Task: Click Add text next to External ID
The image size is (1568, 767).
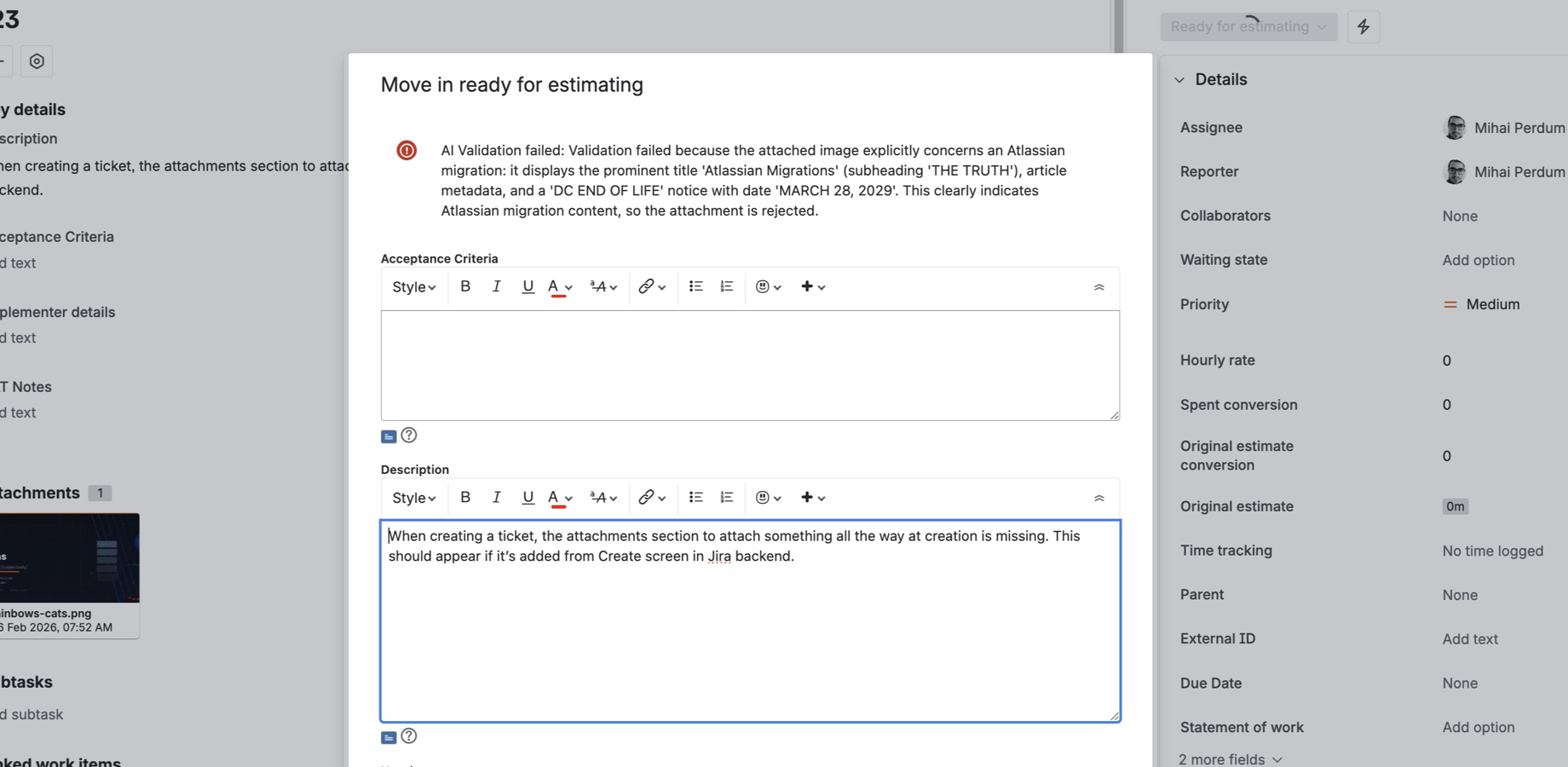Action: click(x=1469, y=638)
